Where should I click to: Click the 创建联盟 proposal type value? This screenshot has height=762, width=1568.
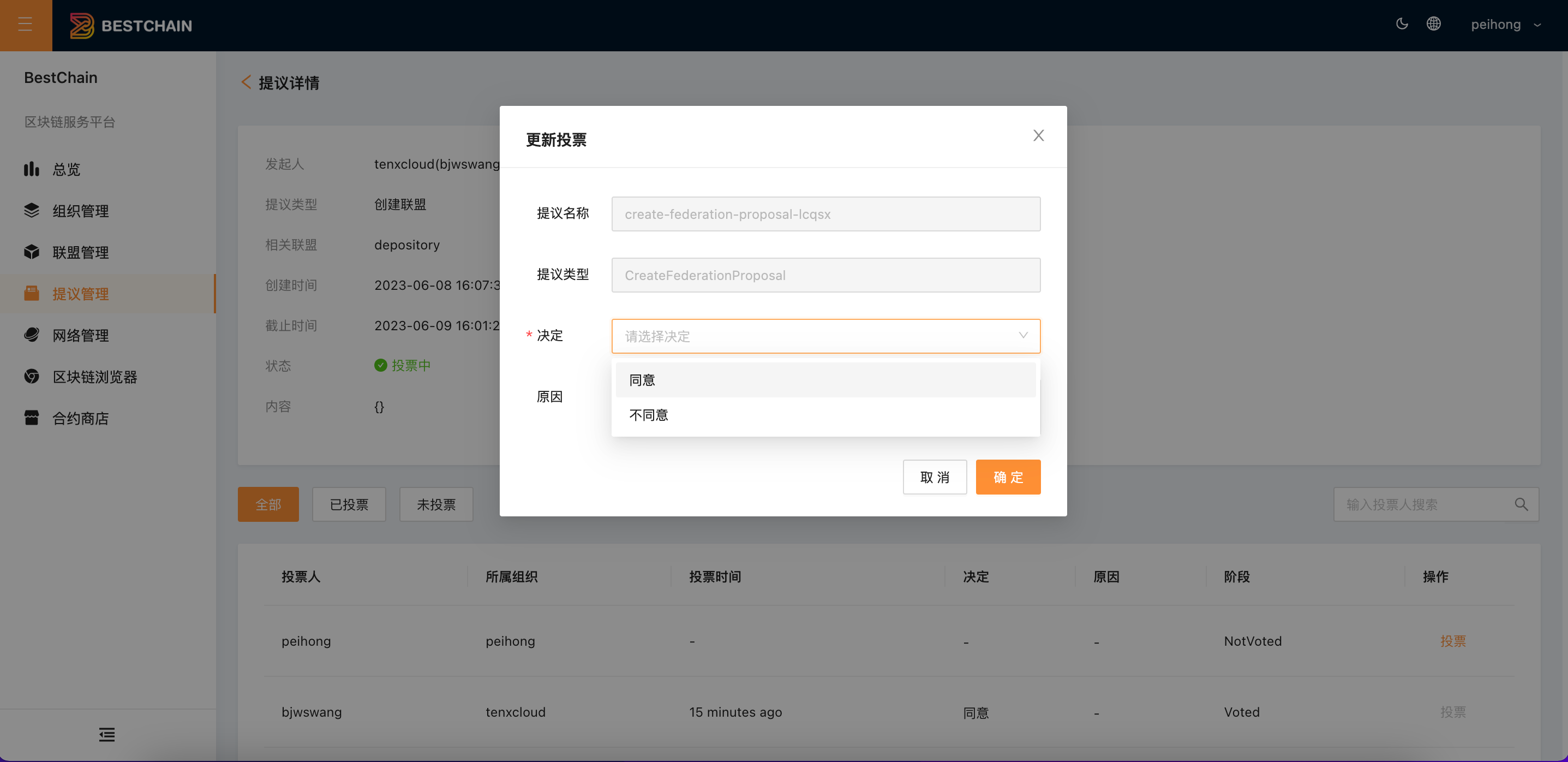(x=400, y=204)
